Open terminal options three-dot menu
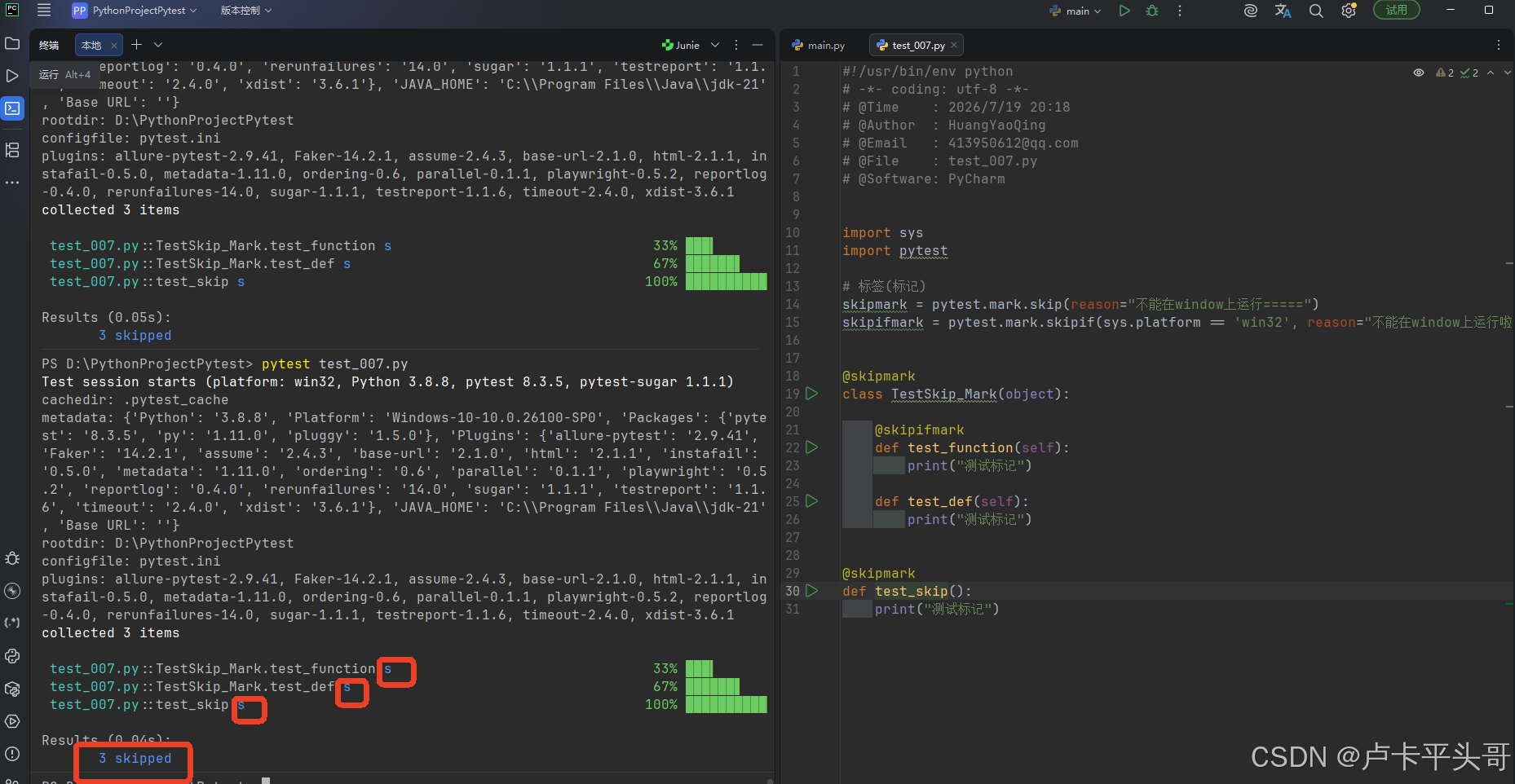Image resolution: width=1515 pixels, height=784 pixels. click(736, 45)
